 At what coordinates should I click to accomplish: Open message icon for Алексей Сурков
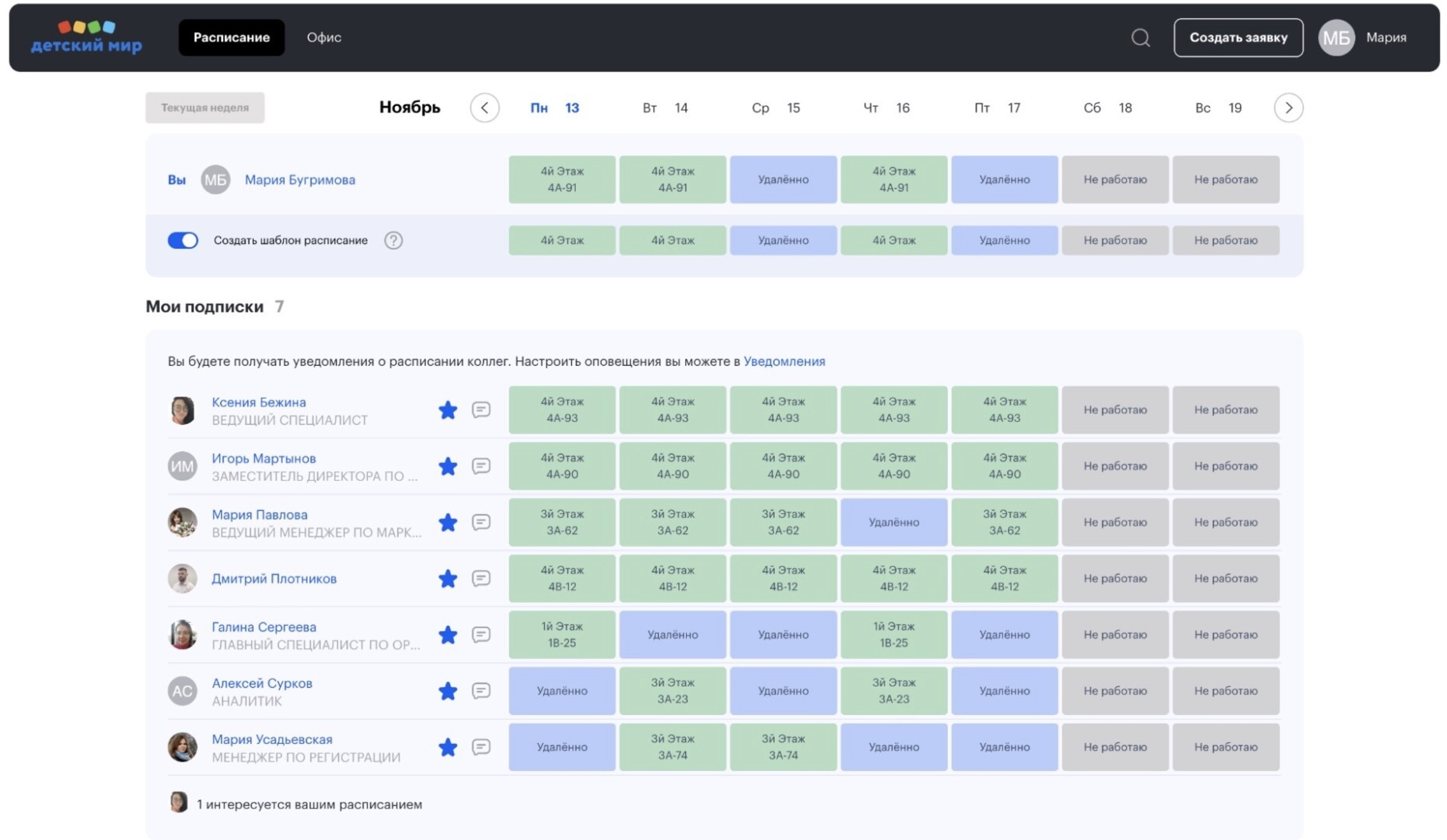481,691
